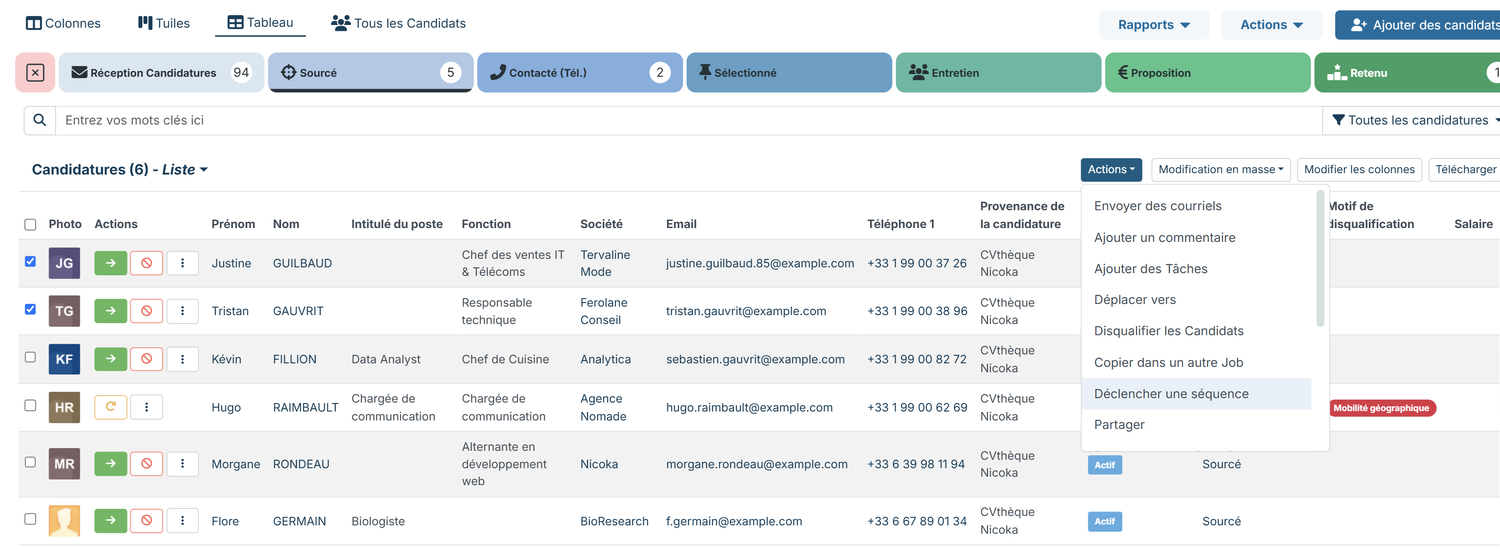This screenshot has height=549, width=1500.
Task: Select Partager in Actions menu
Action: click(x=1196, y=425)
